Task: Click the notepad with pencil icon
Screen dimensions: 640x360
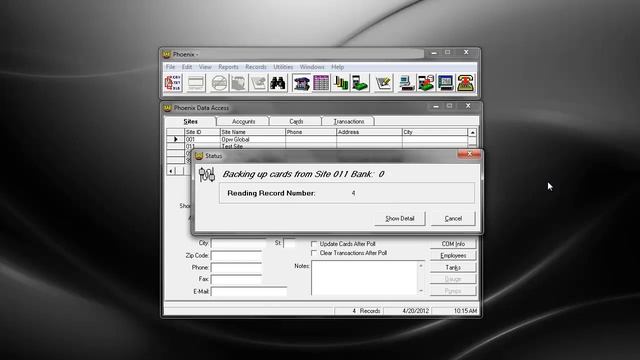Action: [383, 83]
